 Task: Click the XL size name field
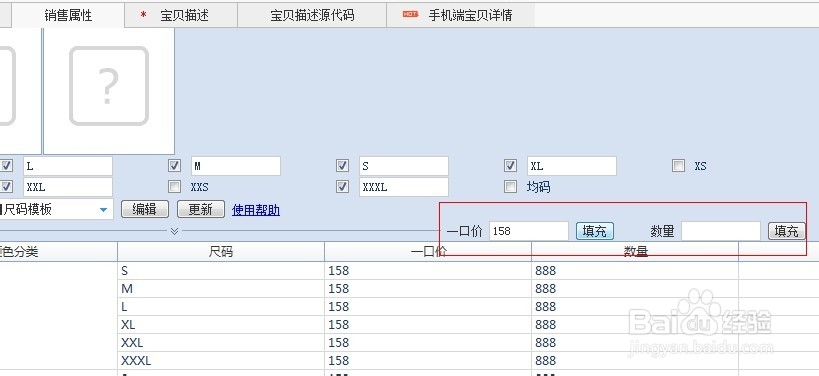coord(572,166)
